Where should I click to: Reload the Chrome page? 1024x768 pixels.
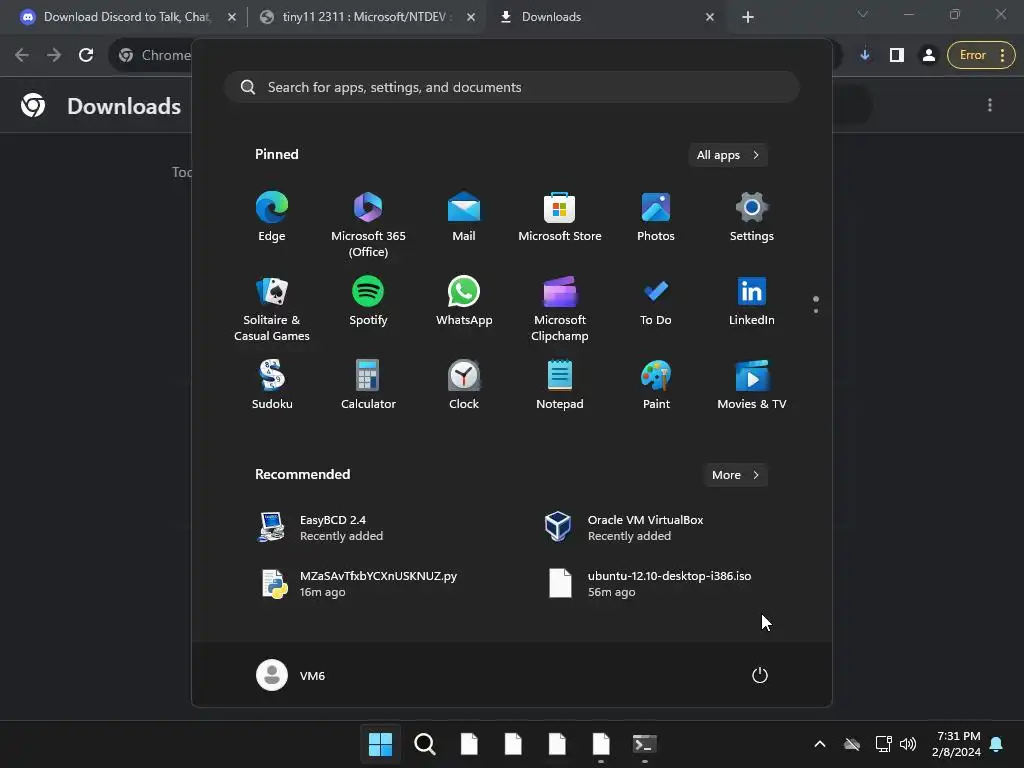coord(86,56)
